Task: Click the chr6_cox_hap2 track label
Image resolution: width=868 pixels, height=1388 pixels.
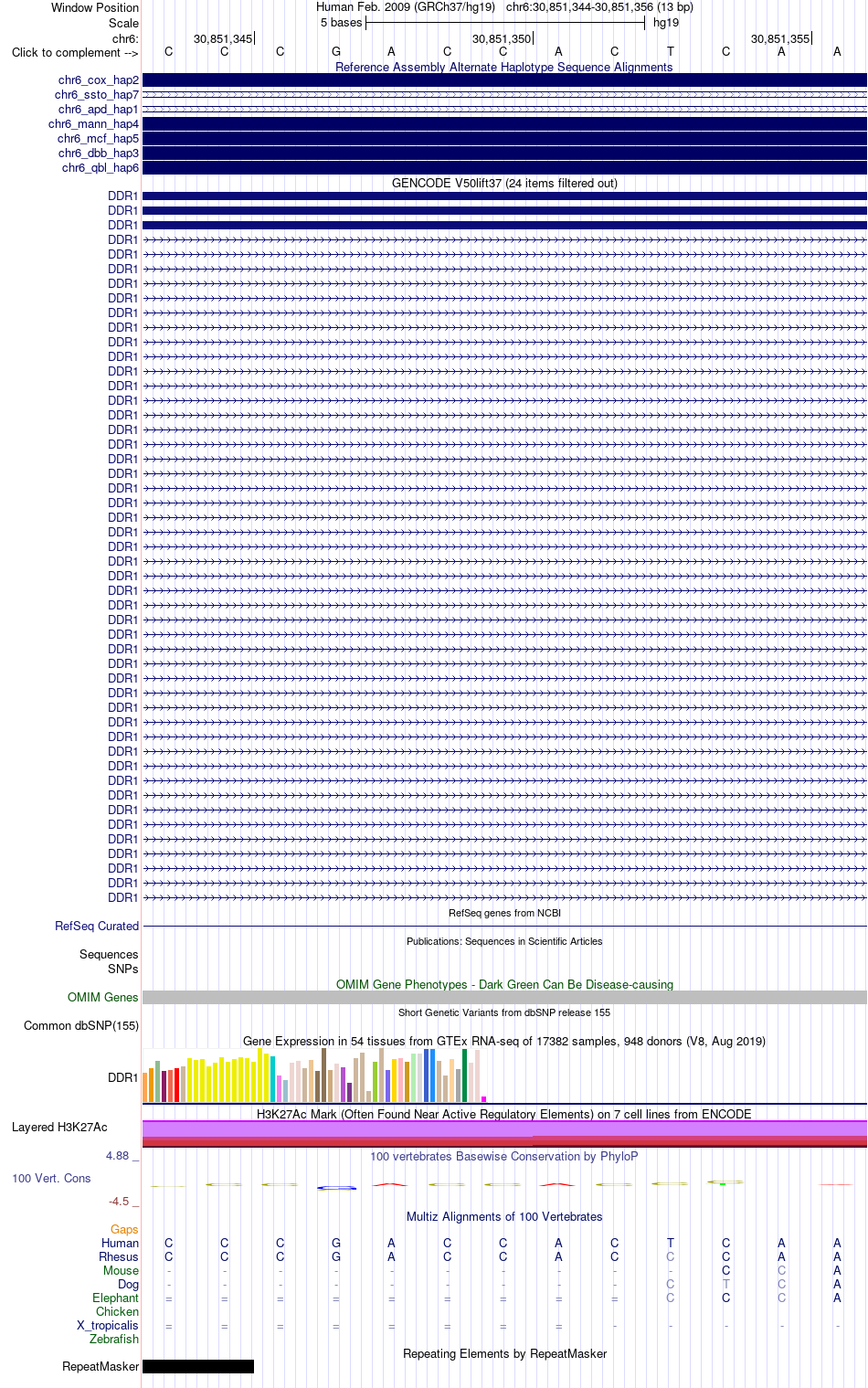Action: pyautogui.click(x=99, y=80)
